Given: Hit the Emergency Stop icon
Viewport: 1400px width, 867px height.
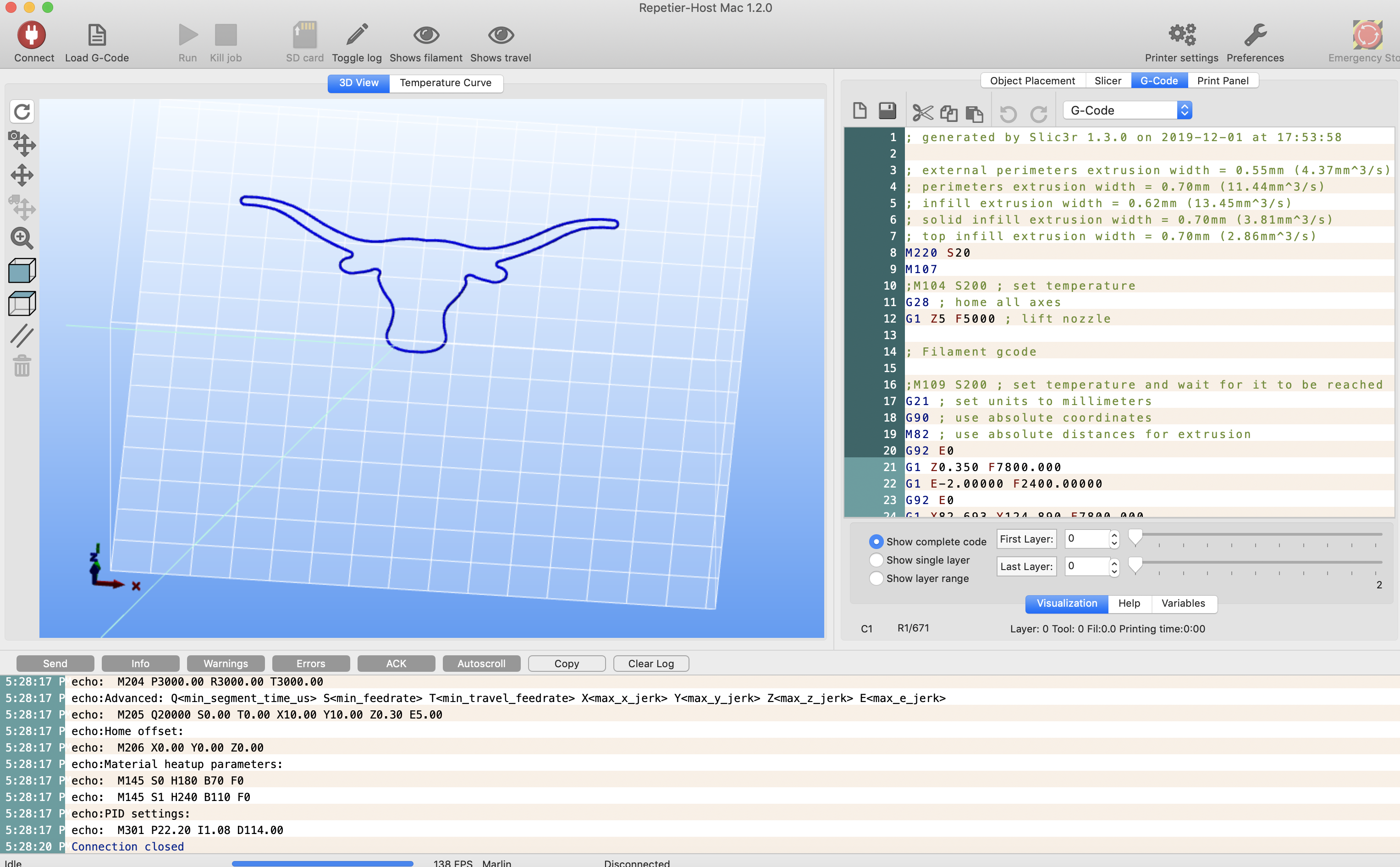Looking at the screenshot, I should [1367, 35].
